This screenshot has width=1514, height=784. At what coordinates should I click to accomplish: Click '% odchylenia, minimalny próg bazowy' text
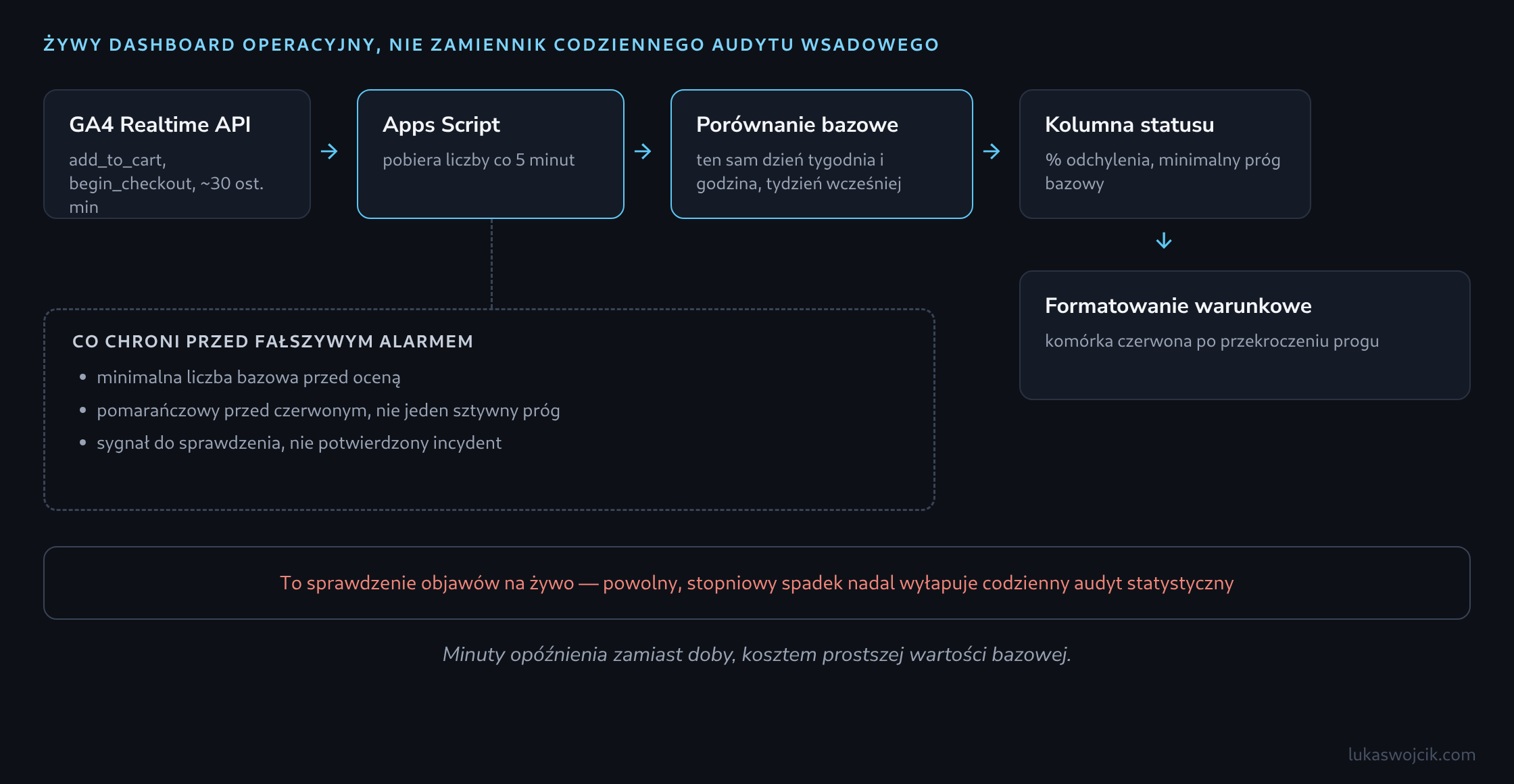coord(1163,172)
